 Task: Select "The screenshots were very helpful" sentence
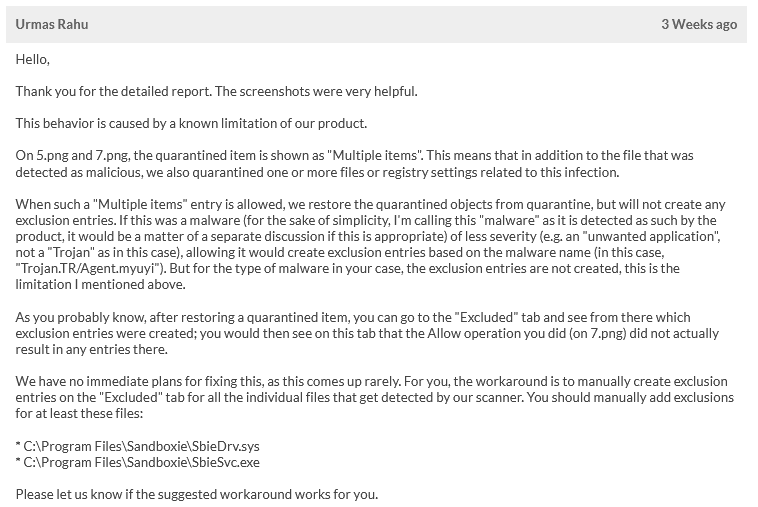pos(316,92)
